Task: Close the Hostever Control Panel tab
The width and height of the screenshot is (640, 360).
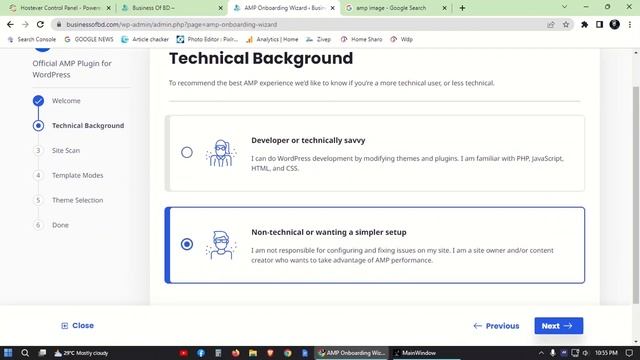Action: pyautogui.click(x=108, y=8)
